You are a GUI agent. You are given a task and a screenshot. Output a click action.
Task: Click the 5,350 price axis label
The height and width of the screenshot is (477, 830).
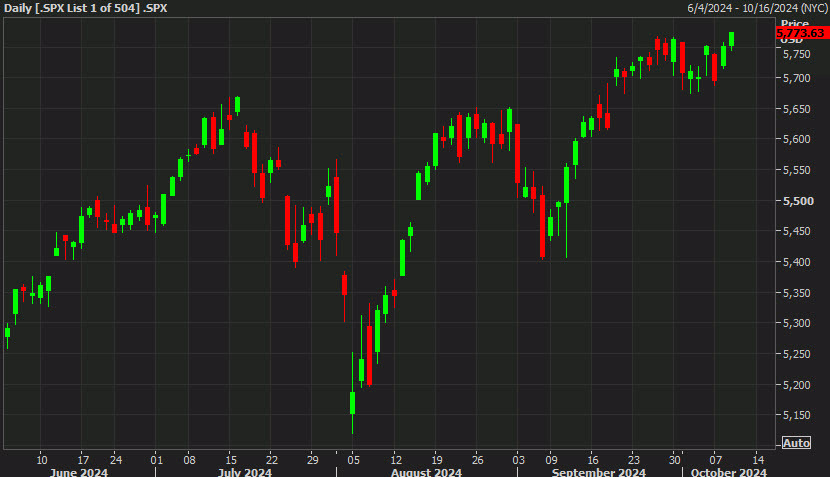click(x=797, y=293)
